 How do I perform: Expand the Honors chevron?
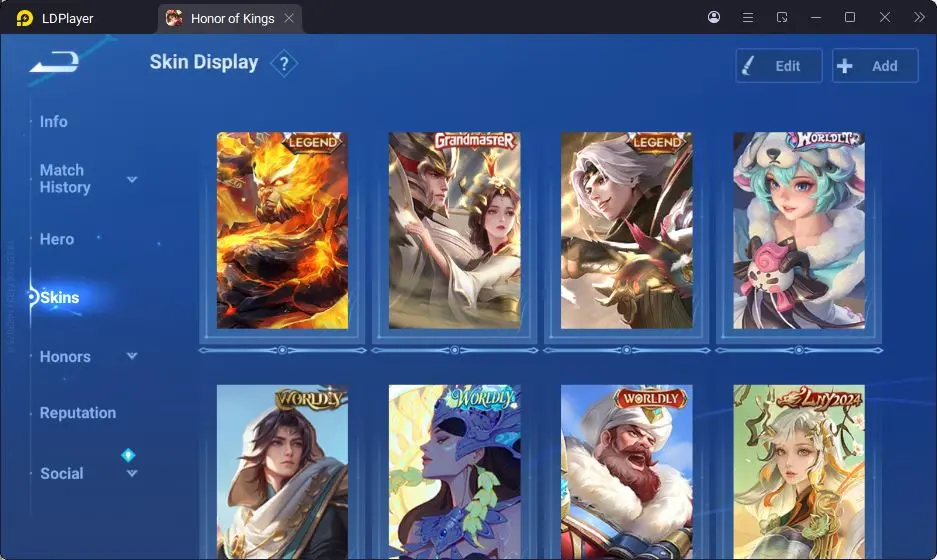click(x=132, y=356)
